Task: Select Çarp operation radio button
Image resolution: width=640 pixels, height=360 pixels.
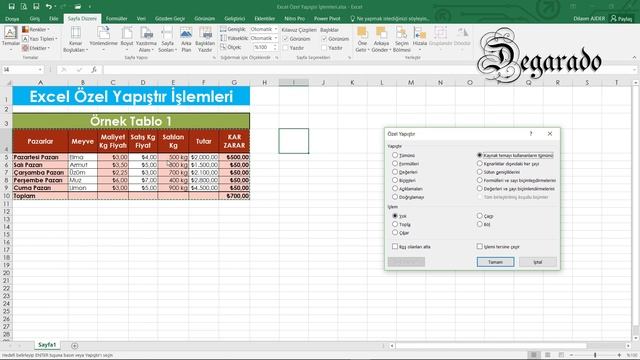Action: pos(485,216)
